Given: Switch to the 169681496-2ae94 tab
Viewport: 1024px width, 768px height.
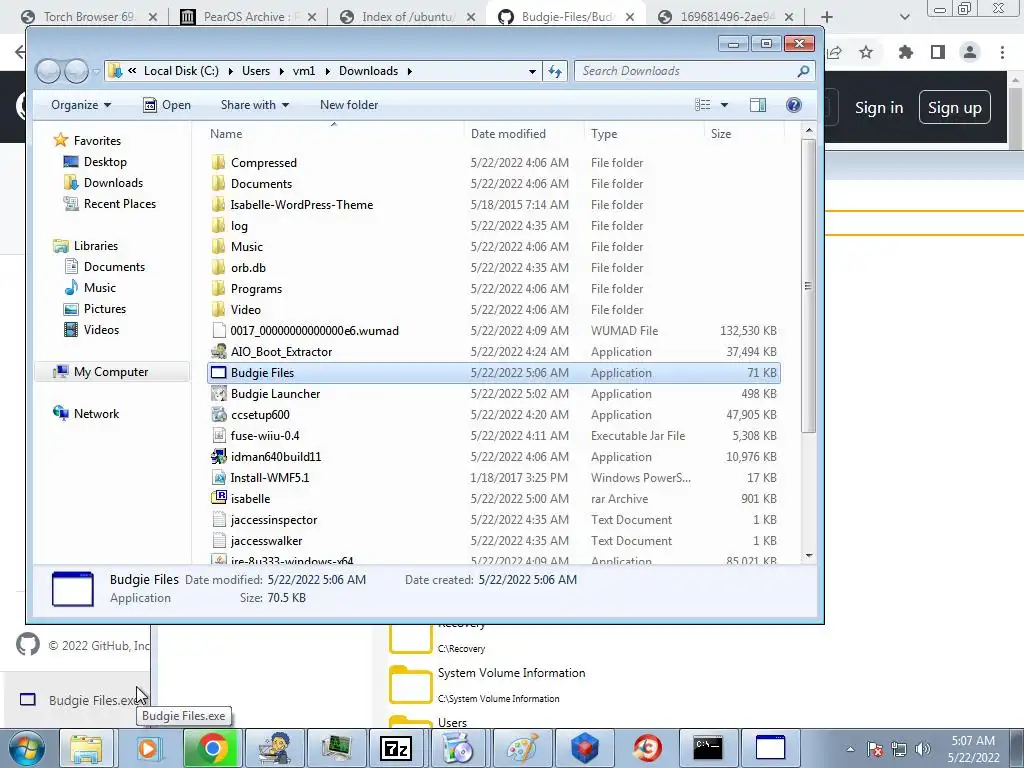Looking at the screenshot, I should tap(726, 17).
